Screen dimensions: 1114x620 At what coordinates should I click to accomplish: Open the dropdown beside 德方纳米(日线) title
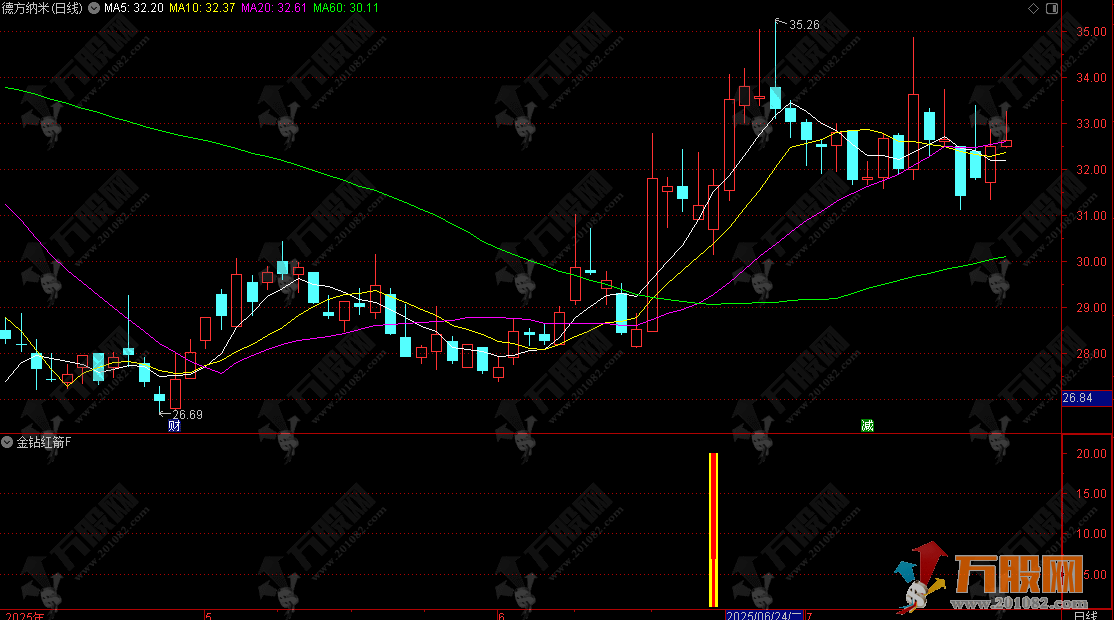94,8
